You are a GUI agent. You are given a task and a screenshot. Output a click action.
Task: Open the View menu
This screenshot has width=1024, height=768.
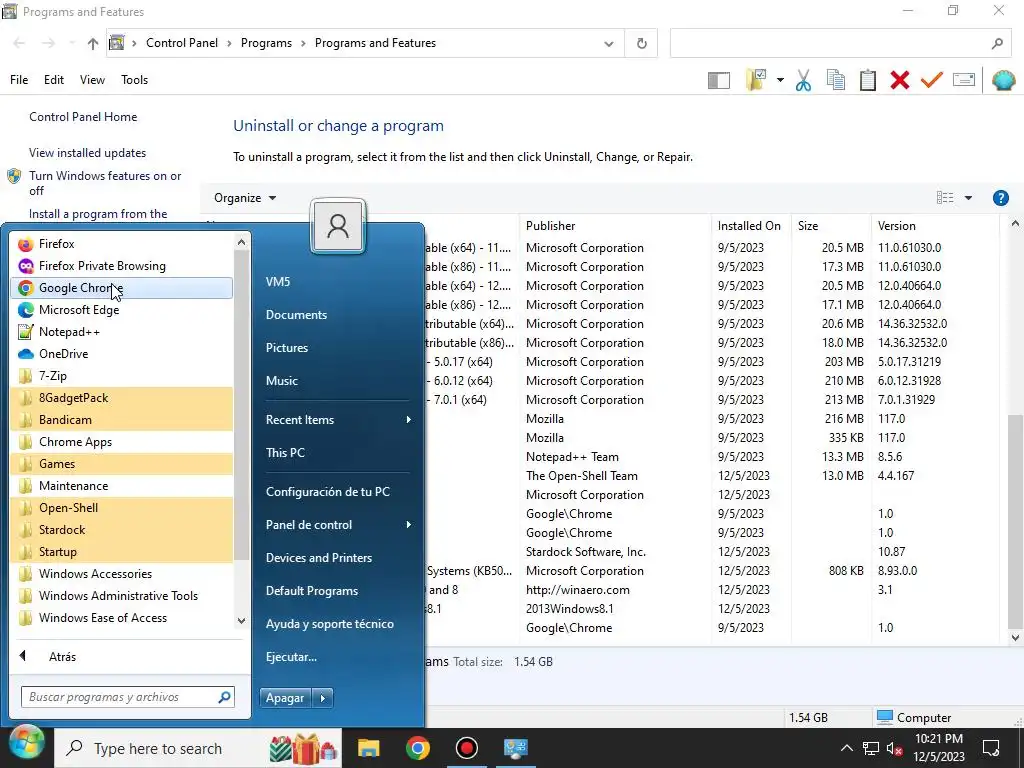[92, 80]
